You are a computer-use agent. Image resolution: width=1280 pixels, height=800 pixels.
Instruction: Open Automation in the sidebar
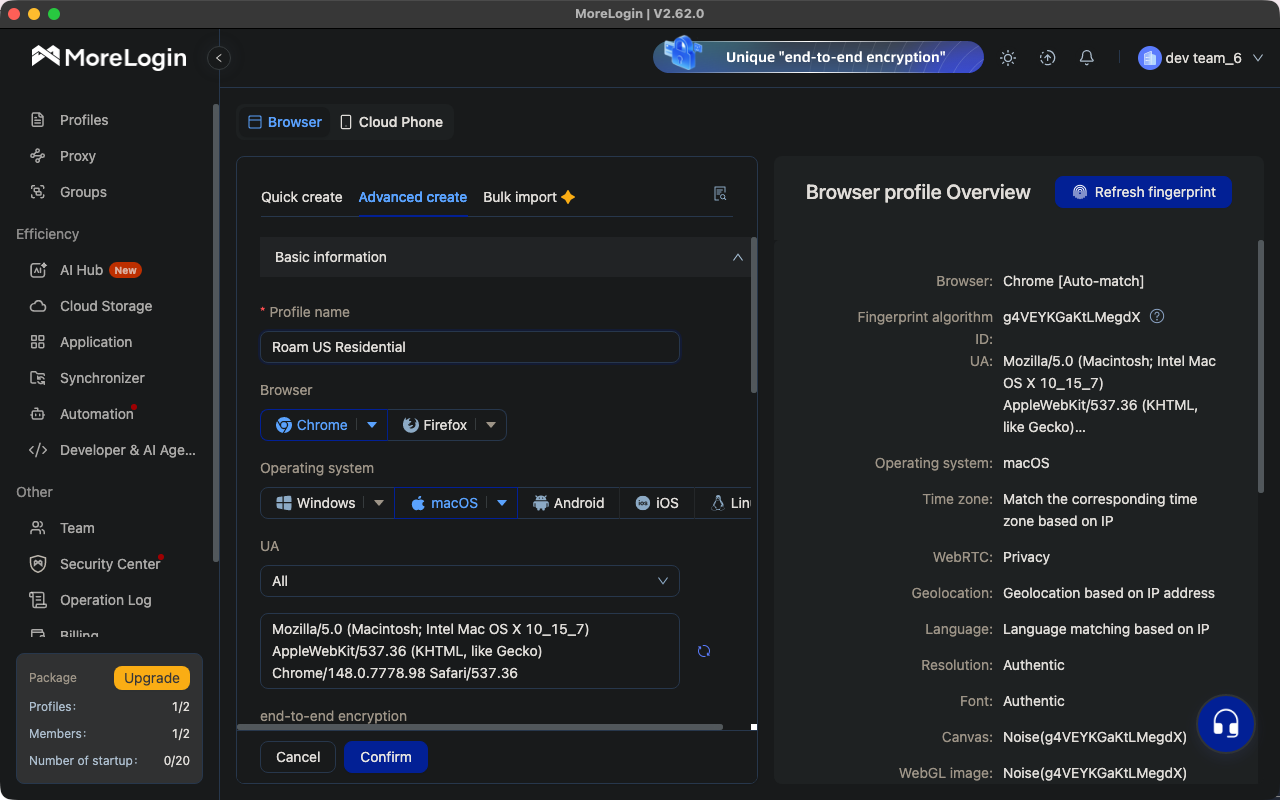tap(96, 414)
